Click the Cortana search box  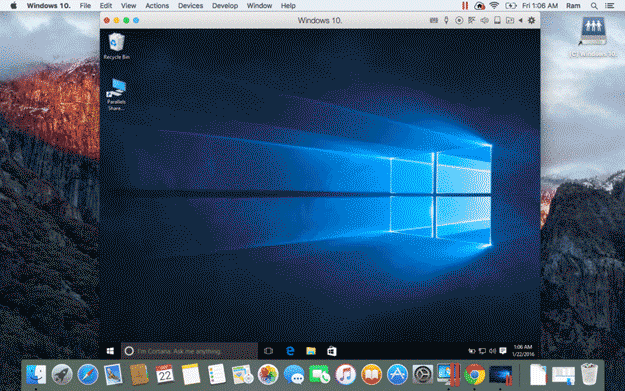click(x=189, y=351)
